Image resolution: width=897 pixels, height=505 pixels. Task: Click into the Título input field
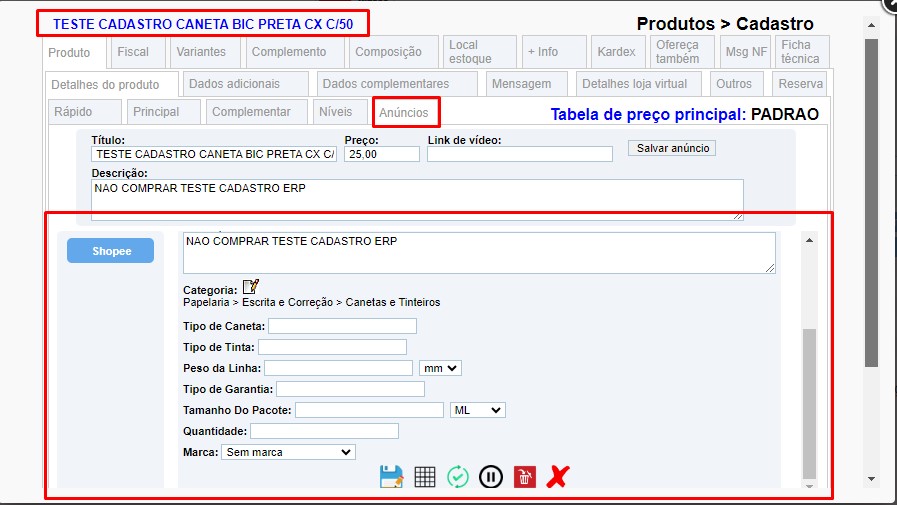pyautogui.click(x=214, y=154)
